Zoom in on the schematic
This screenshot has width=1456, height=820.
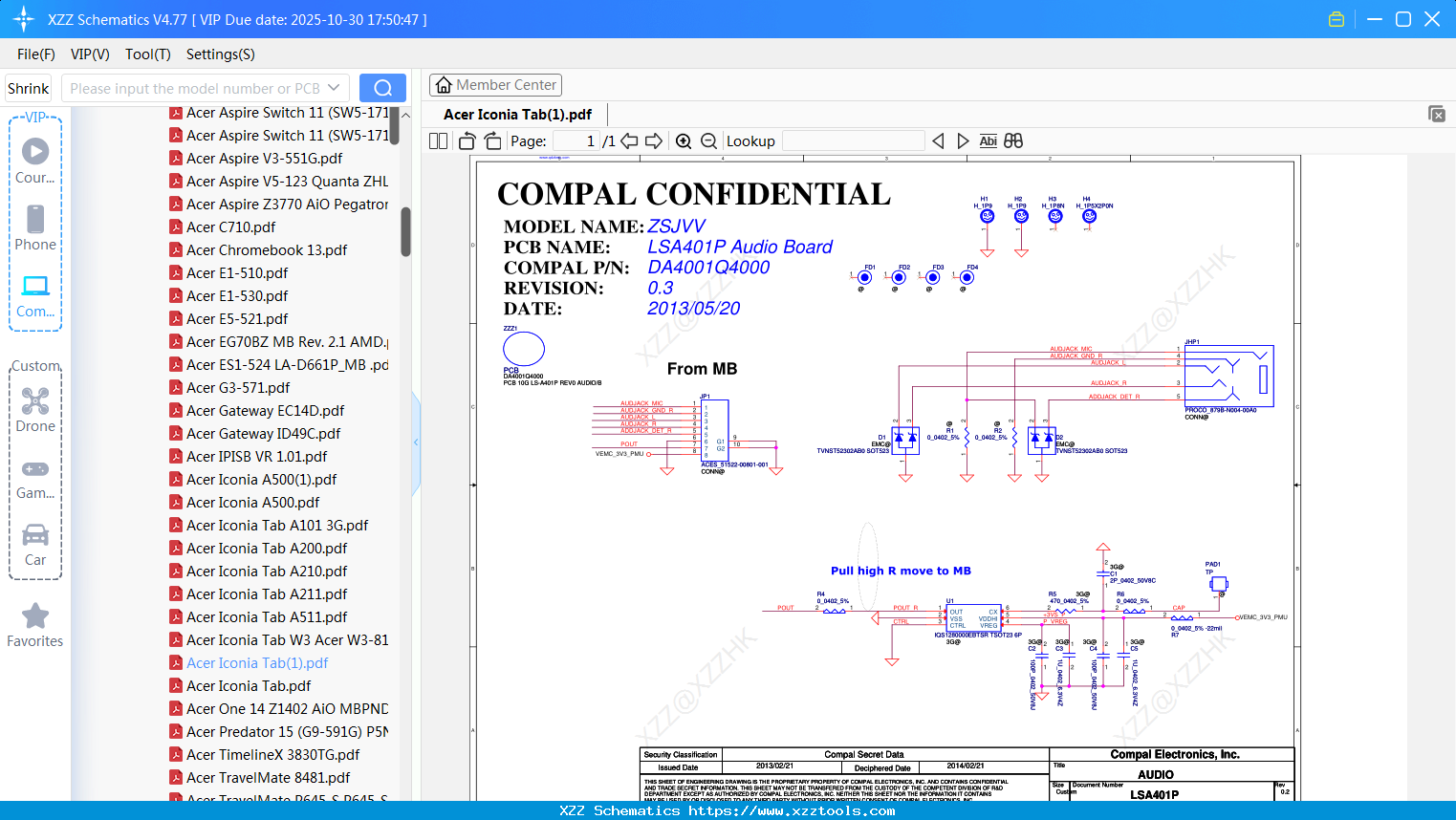(x=684, y=141)
